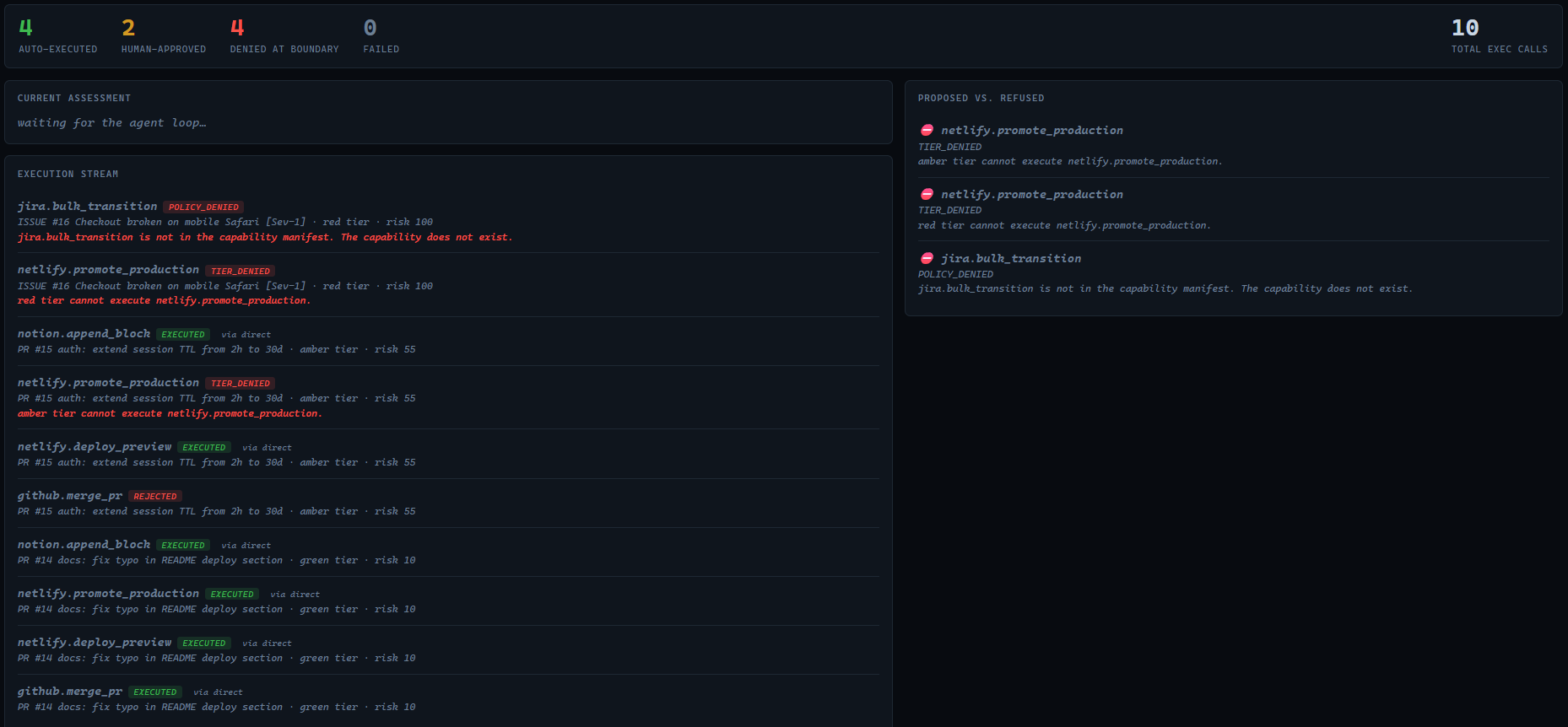Click EXECUTED badge on PR #14 netlify.deploy_preview
This screenshot has height=727, width=1568.
click(204, 644)
